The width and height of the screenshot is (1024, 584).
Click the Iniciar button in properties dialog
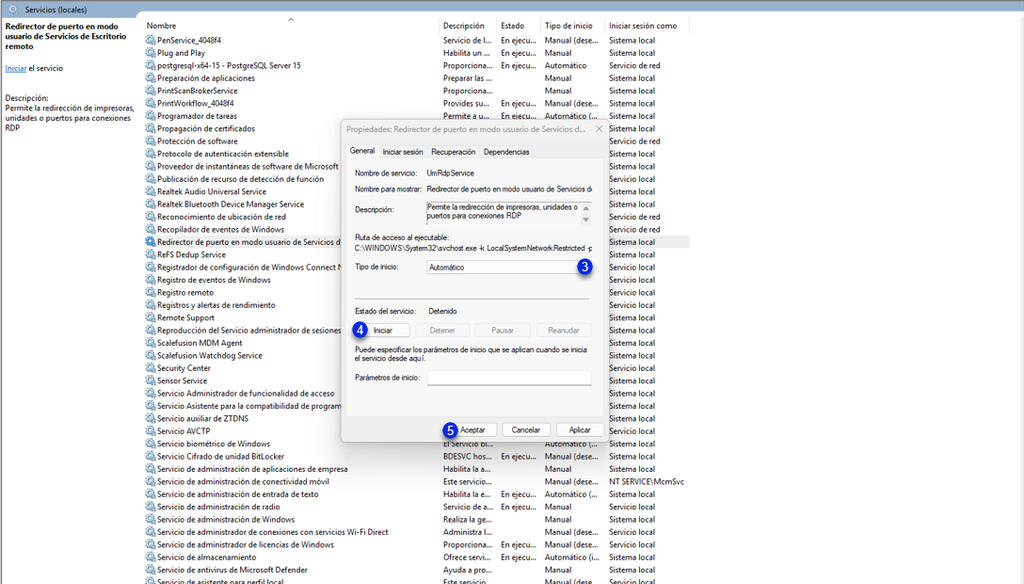coord(383,331)
